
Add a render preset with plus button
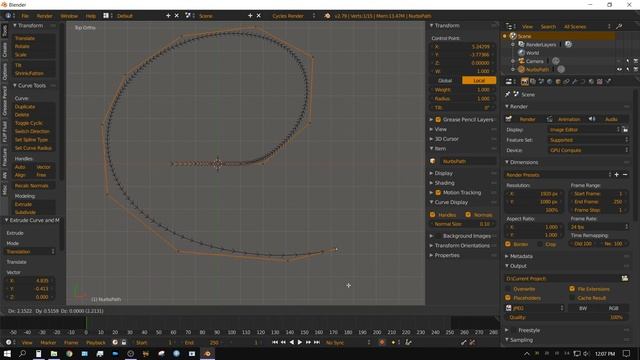pos(617,175)
